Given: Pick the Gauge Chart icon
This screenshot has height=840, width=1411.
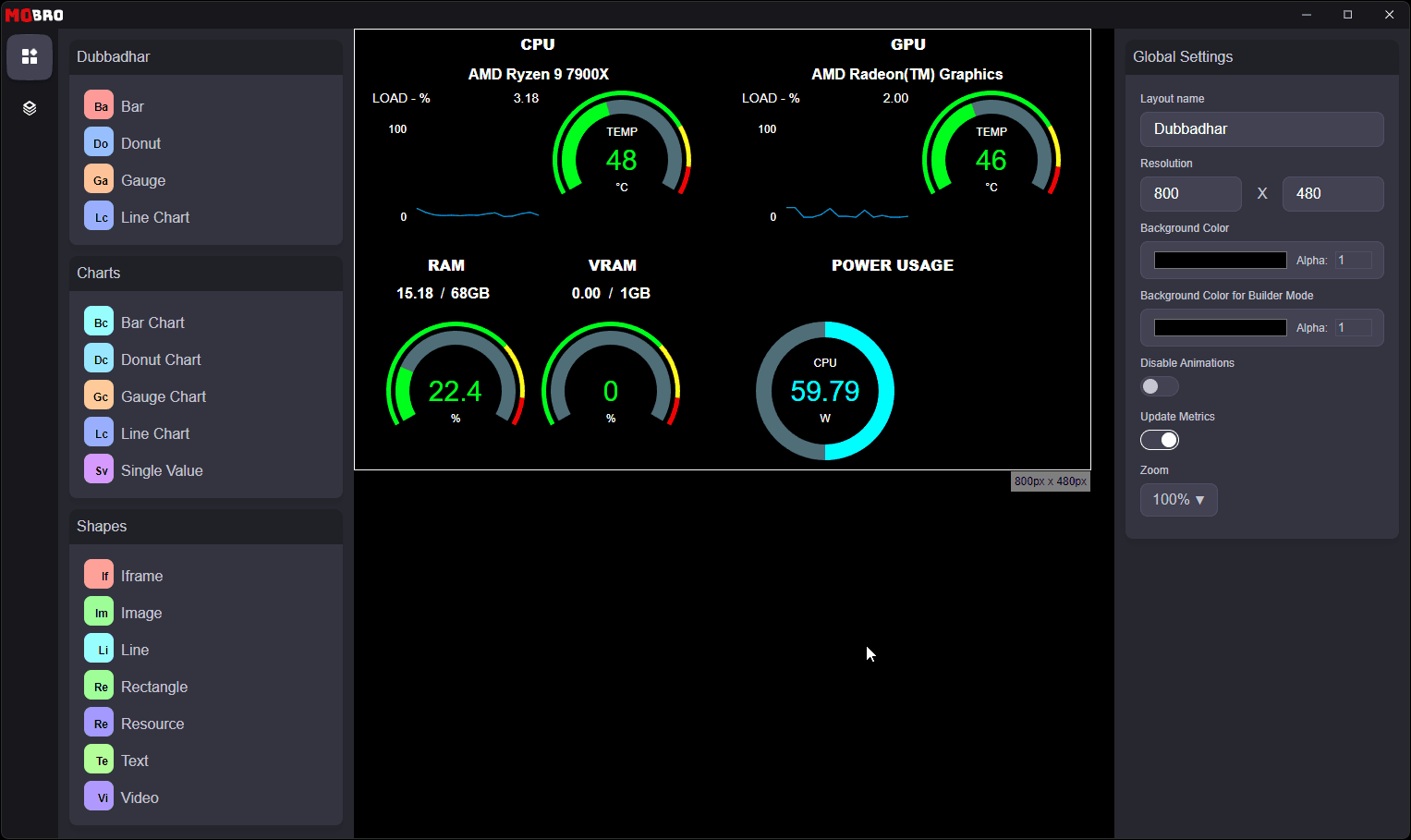Looking at the screenshot, I should pos(99,396).
